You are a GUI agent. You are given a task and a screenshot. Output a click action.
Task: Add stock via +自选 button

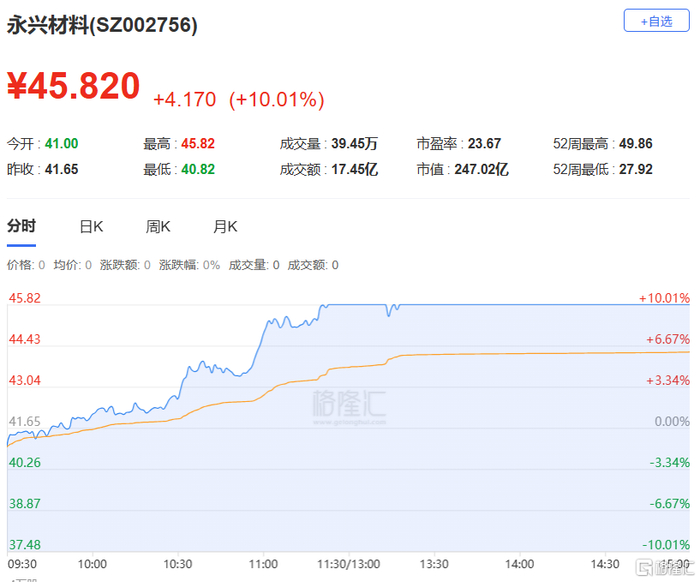pyautogui.click(x=656, y=21)
